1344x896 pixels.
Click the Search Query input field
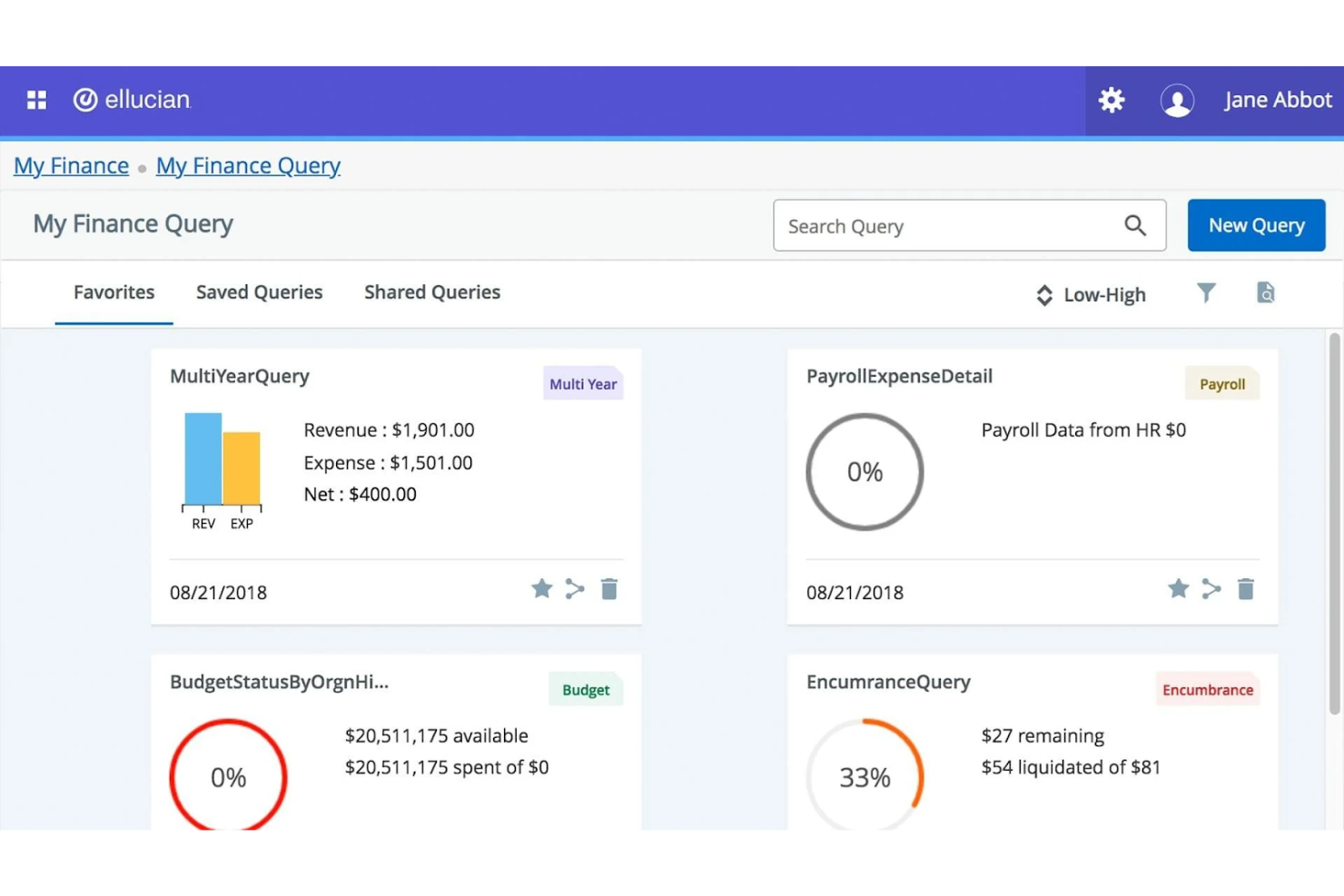tap(944, 226)
